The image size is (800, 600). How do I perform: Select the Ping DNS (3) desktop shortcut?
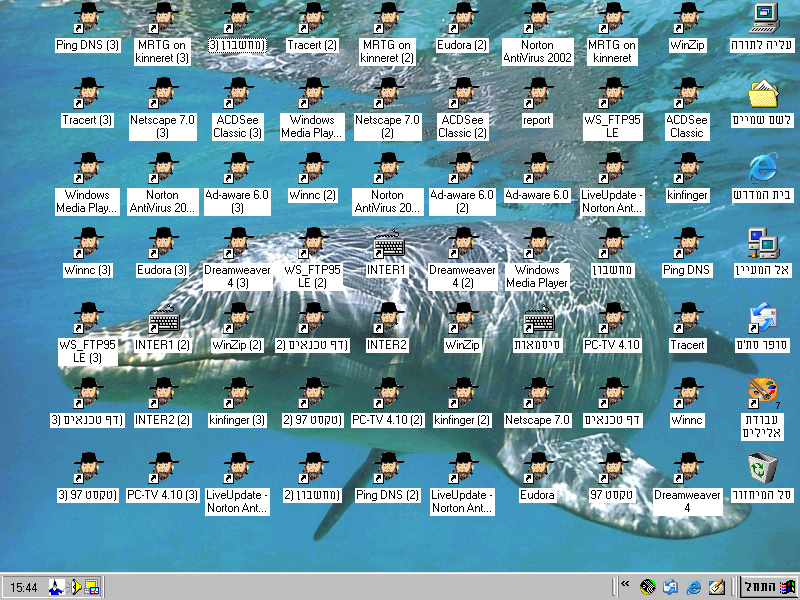tap(88, 28)
